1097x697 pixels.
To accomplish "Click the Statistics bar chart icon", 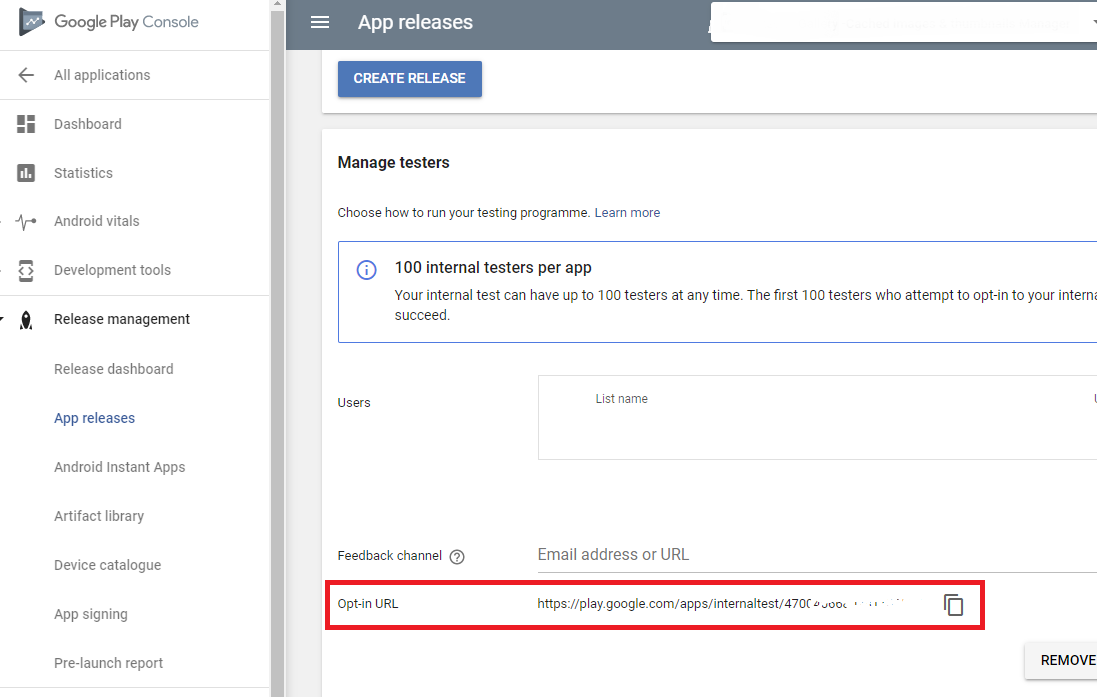I will (27, 173).
